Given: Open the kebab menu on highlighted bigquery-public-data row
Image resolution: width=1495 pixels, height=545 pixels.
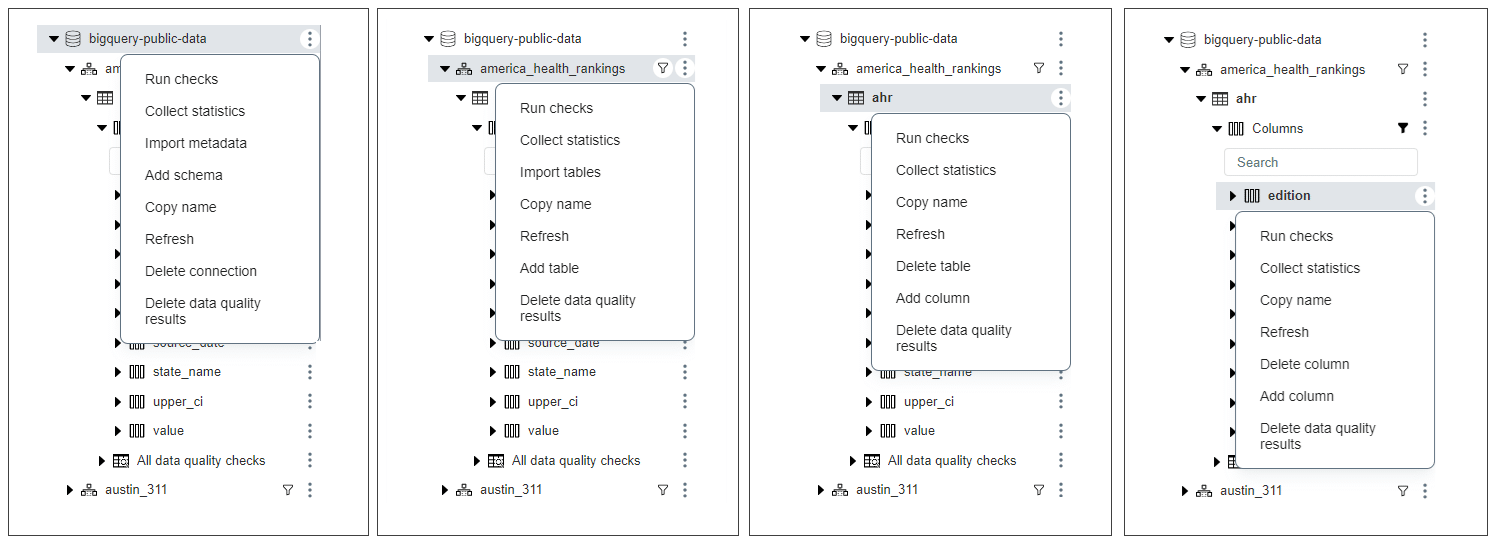Looking at the screenshot, I should 310,39.
